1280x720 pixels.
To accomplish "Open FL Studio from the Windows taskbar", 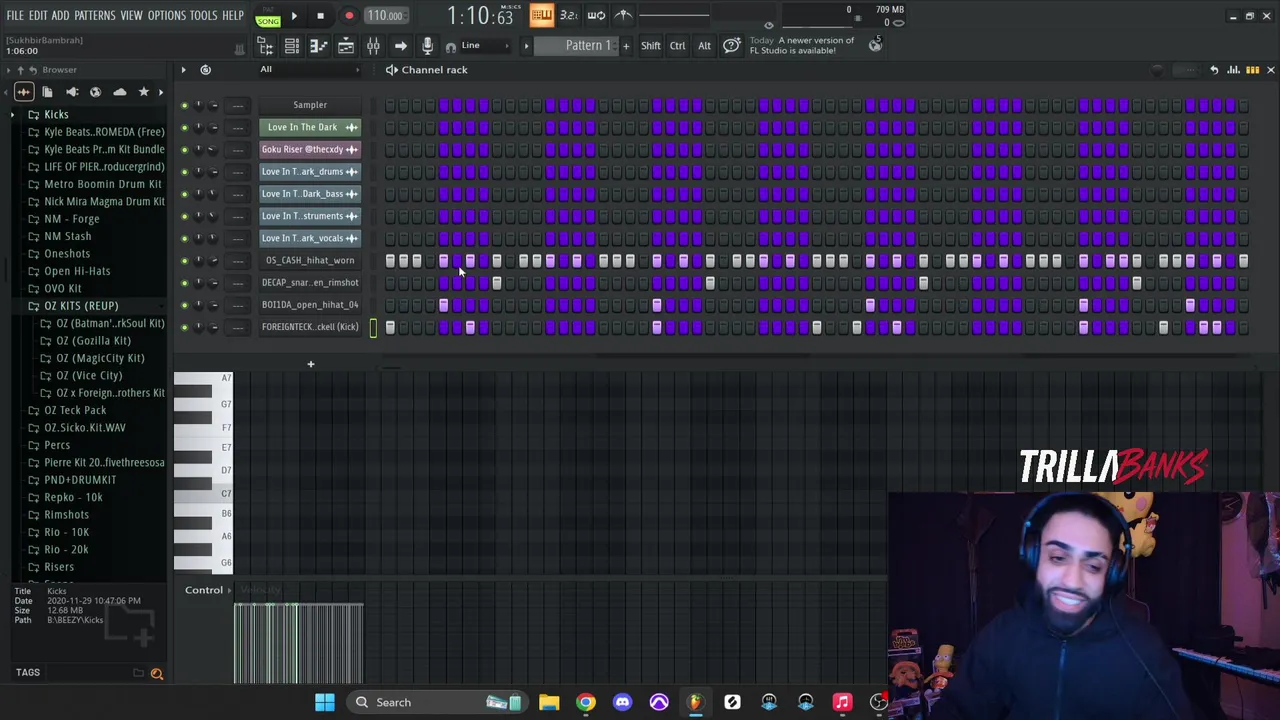I will 695,702.
